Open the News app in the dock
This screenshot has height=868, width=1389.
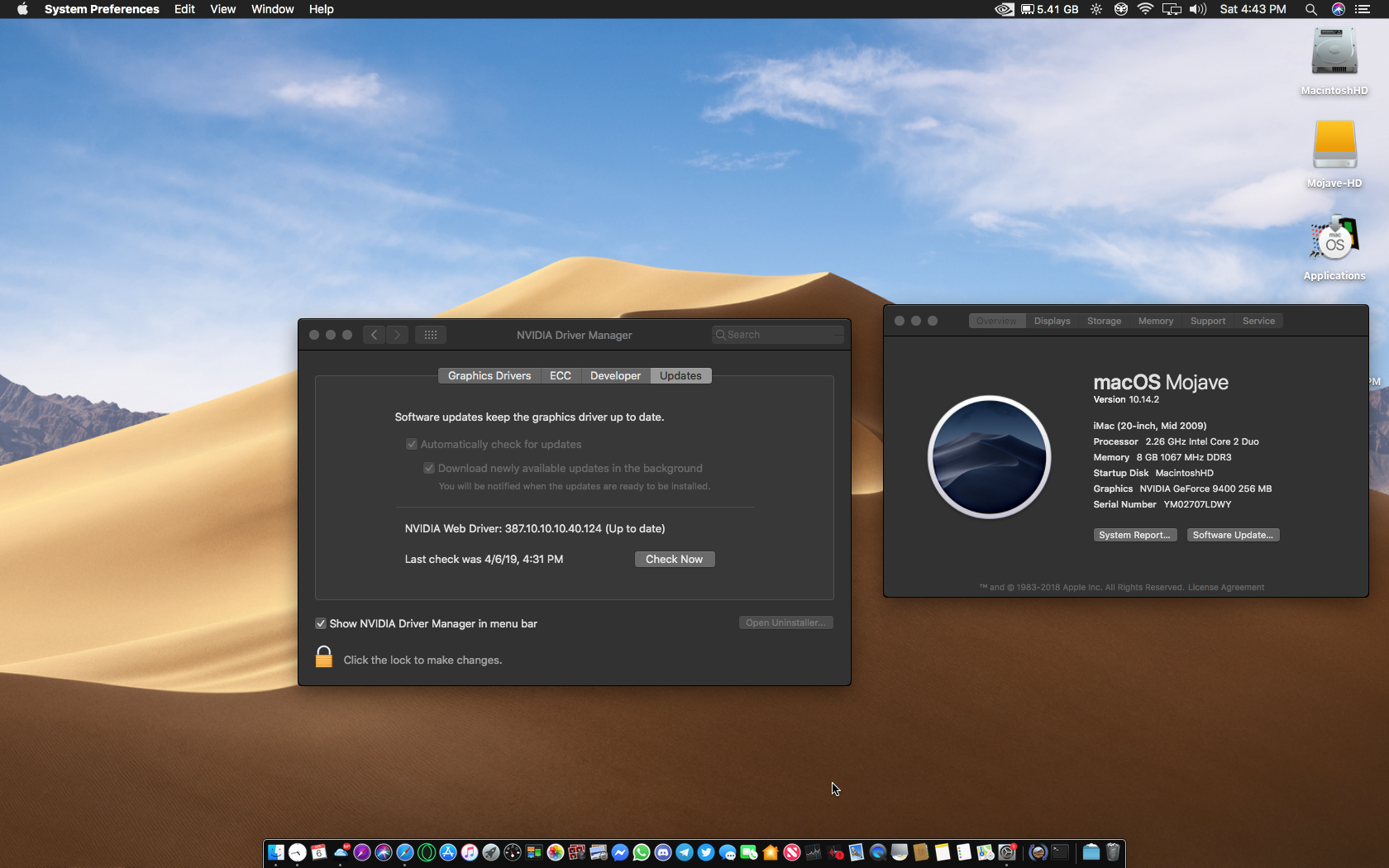pyautogui.click(x=792, y=852)
